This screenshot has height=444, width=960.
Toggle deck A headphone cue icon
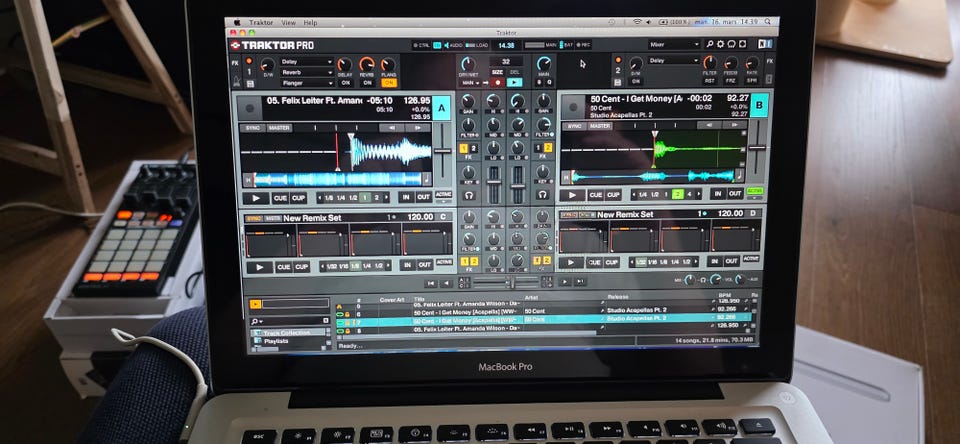(x=470, y=195)
